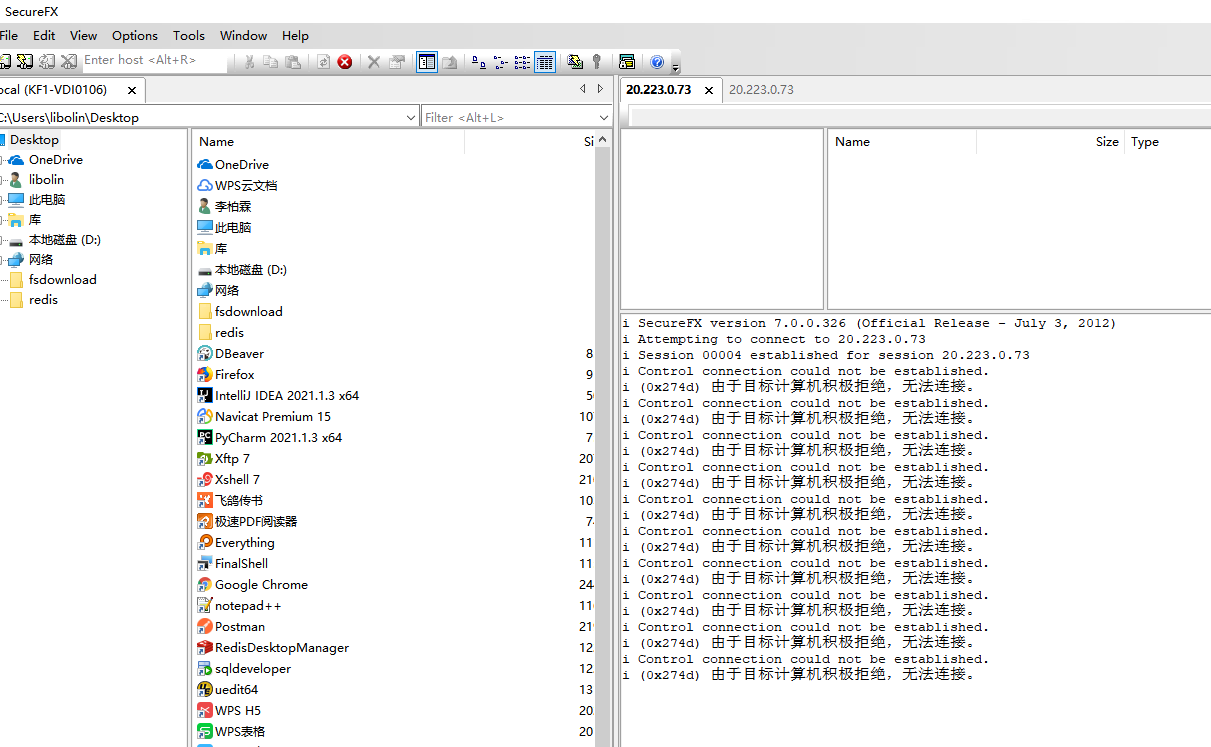Click the Copy toolbar icon
Image resolution: width=1211 pixels, height=747 pixels.
tap(270, 61)
